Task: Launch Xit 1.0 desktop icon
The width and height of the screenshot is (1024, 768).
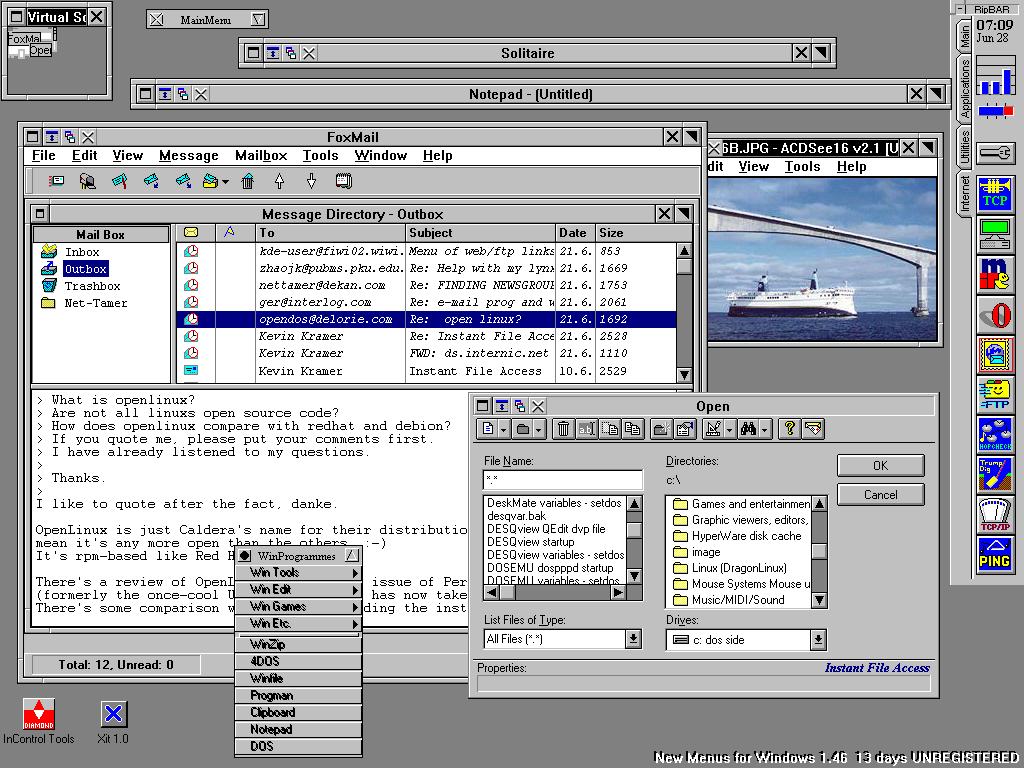Action: tap(113, 715)
